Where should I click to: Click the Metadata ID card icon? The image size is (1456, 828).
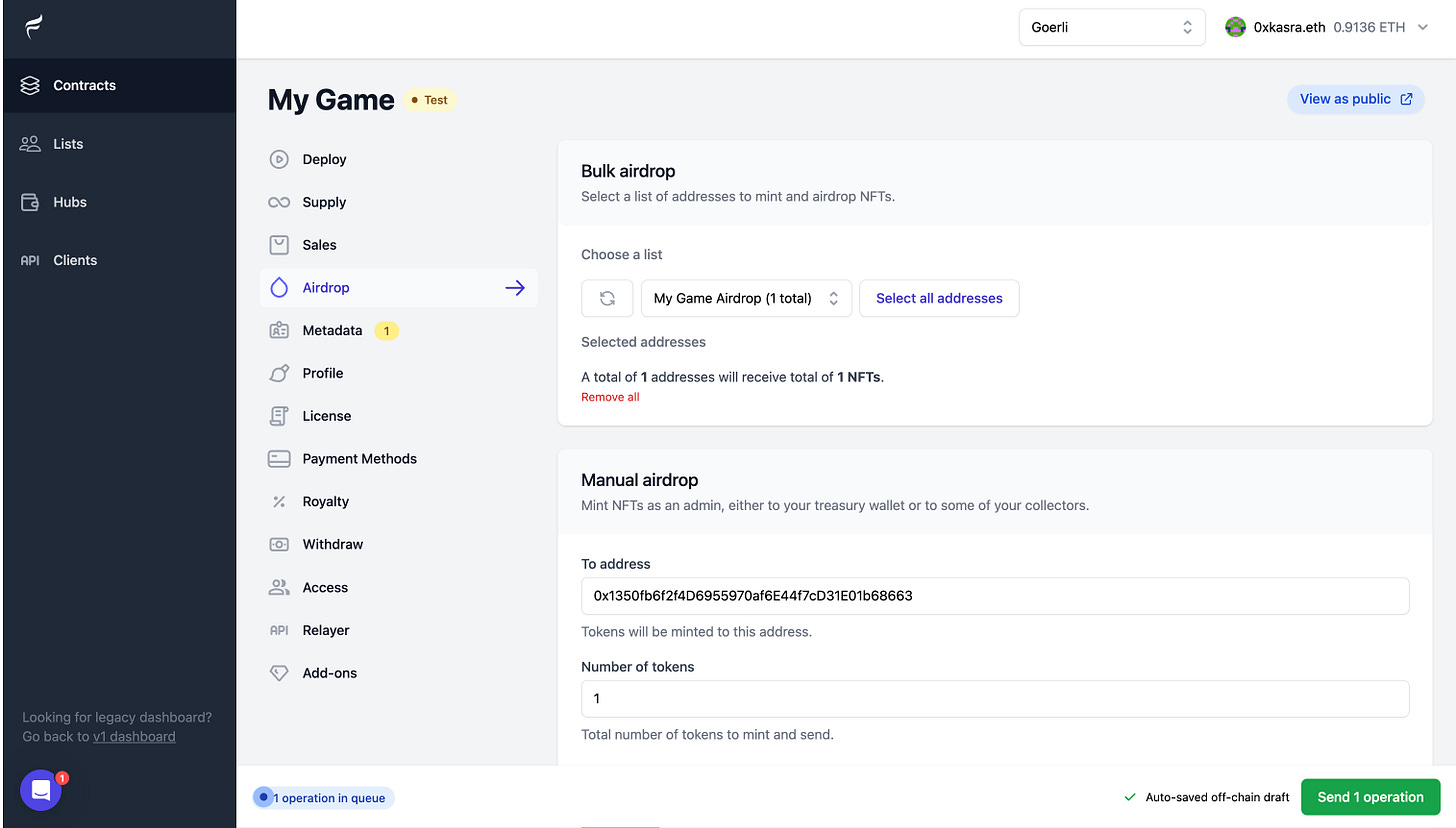click(x=279, y=330)
